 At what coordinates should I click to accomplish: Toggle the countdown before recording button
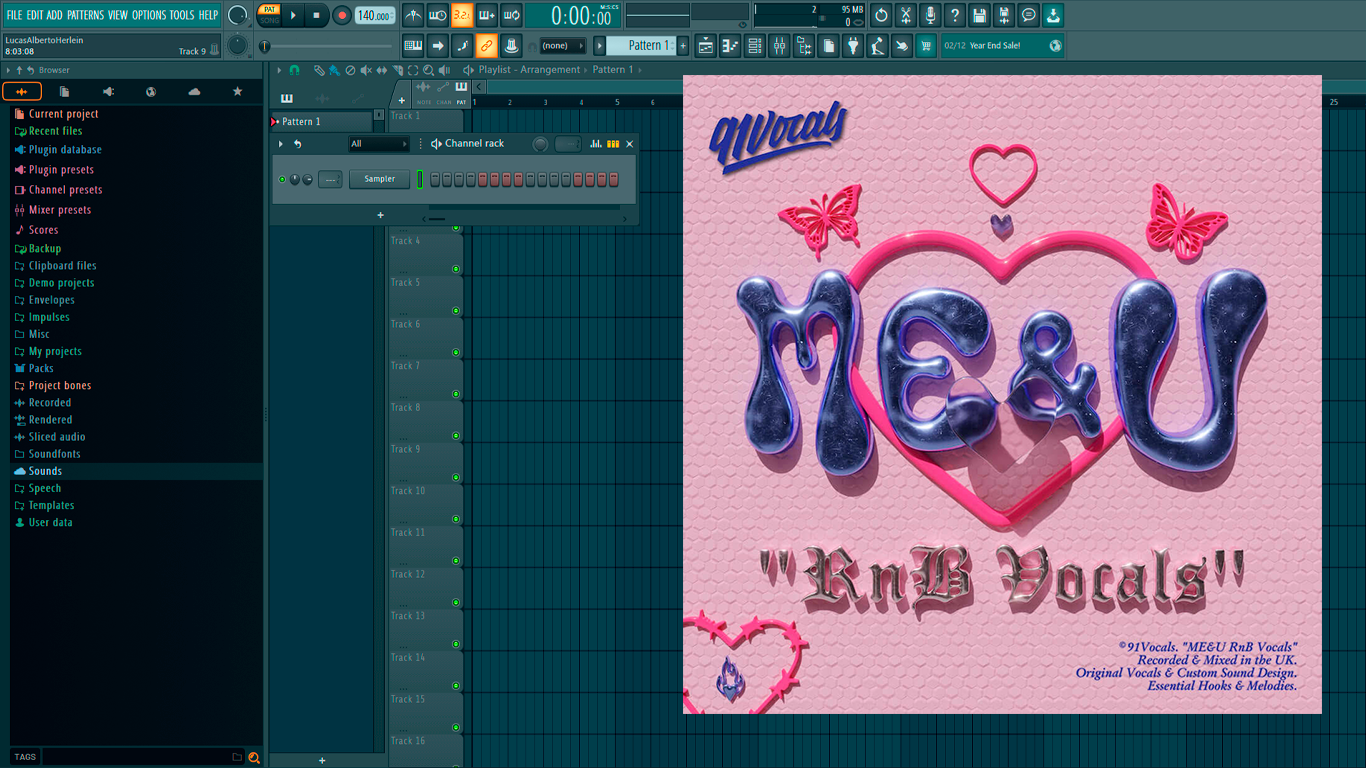(x=462, y=15)
